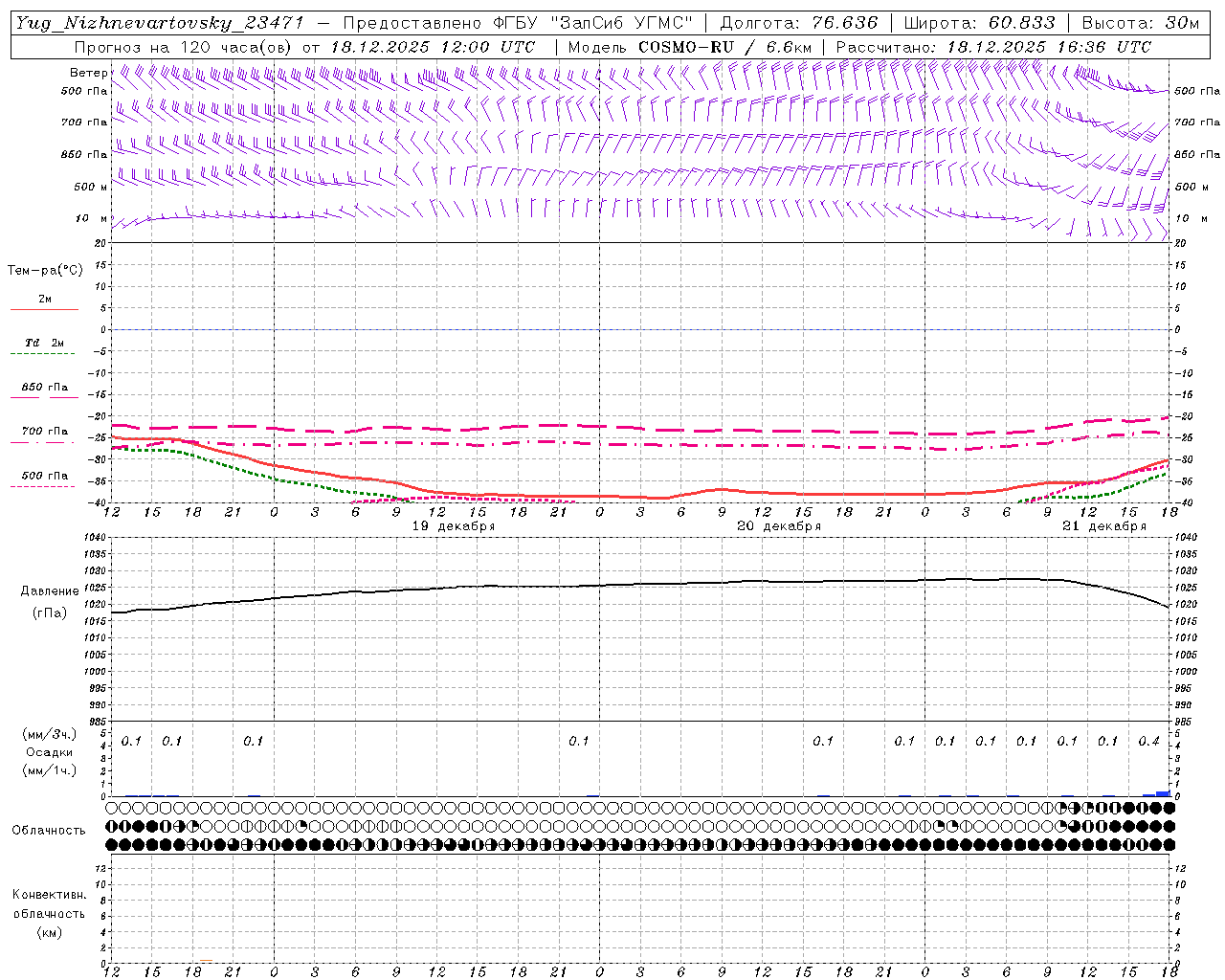This screenshot has width=1225, height=980.
Task: Click the Конвективн. облачность label
Action: pyautogui.click(x=49, y=903)
